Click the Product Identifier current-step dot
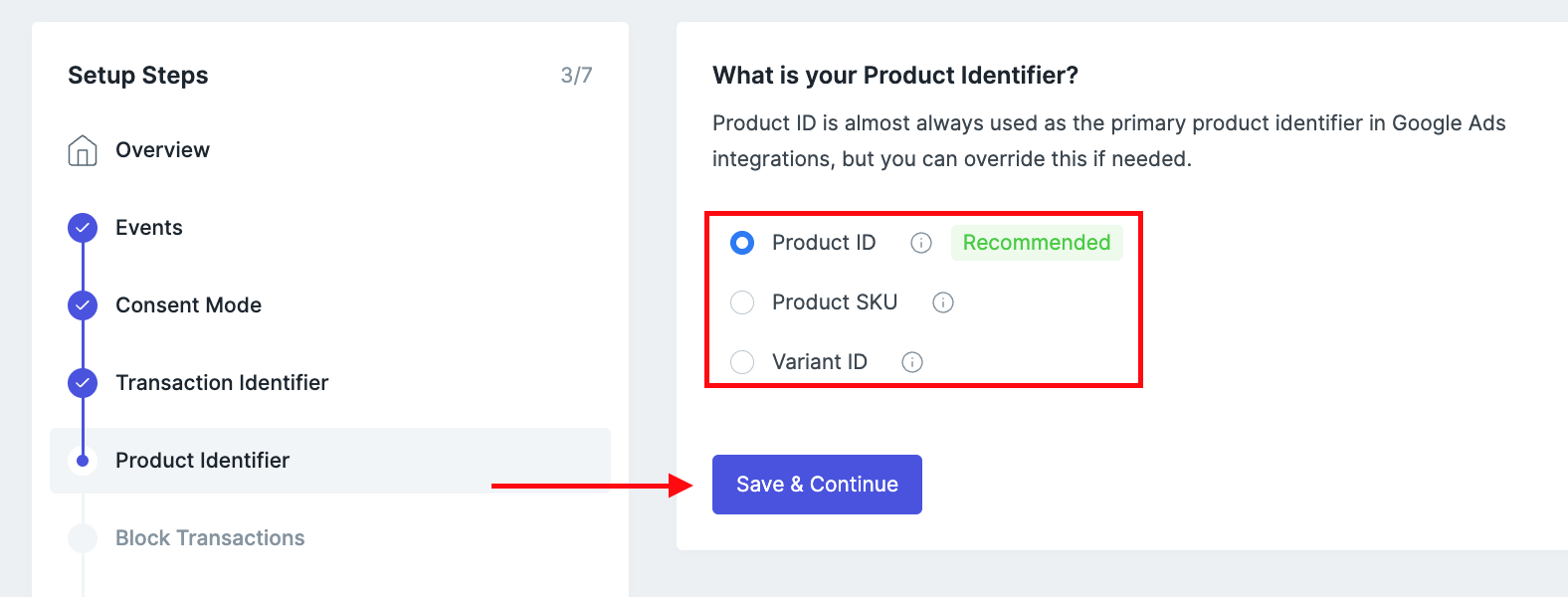The image size is (1568, 597). 83,461
